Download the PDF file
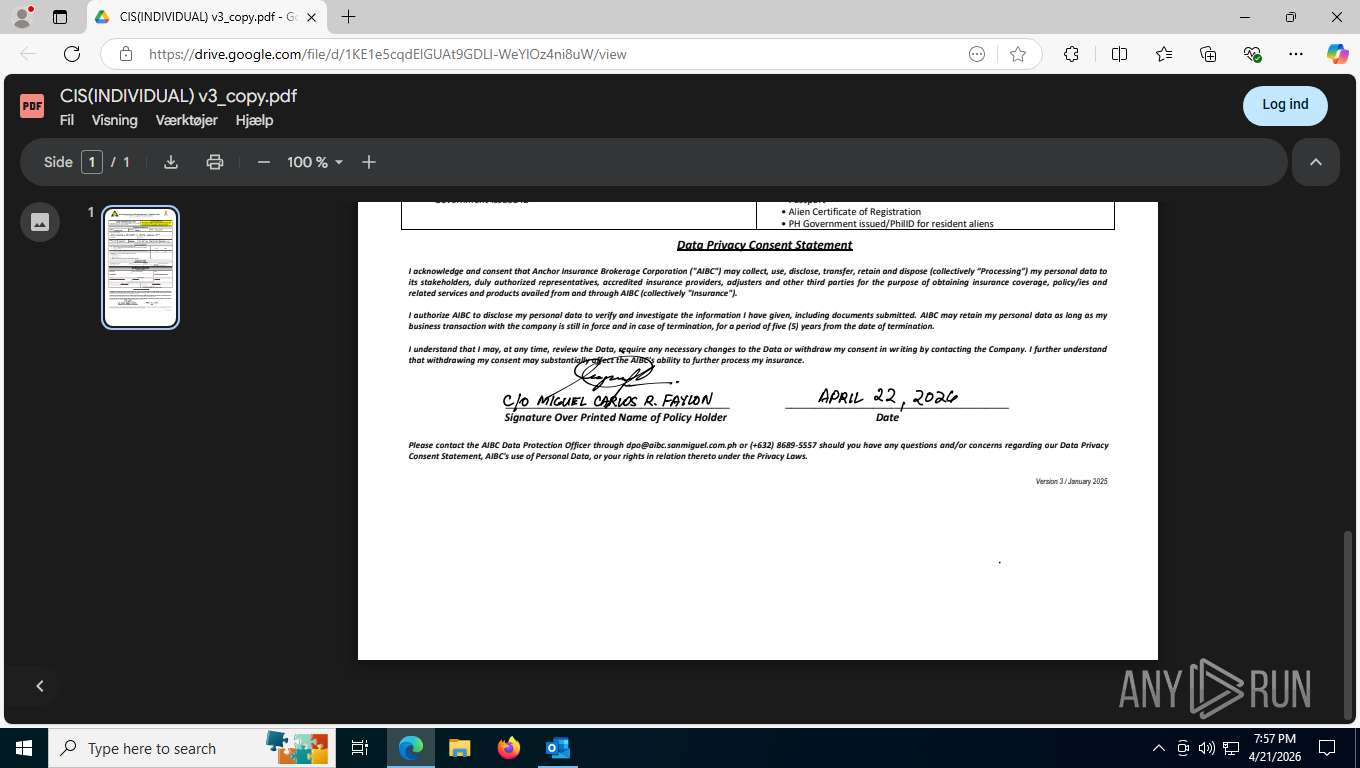 [x=171, y=162]
